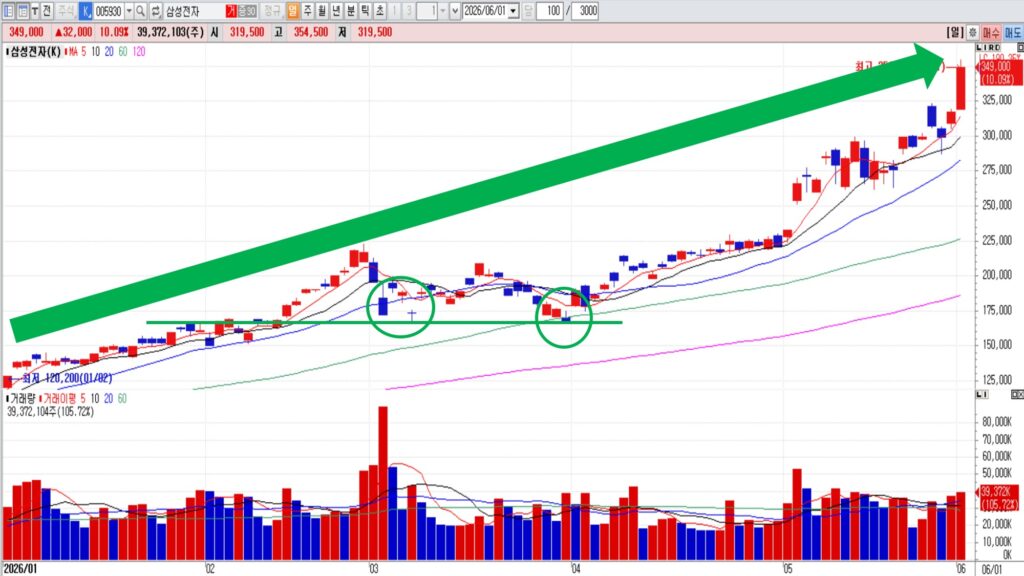Click the first panel layout icon in toolbar
Screen dimensions: 1024x576
[x=8, y=11]
